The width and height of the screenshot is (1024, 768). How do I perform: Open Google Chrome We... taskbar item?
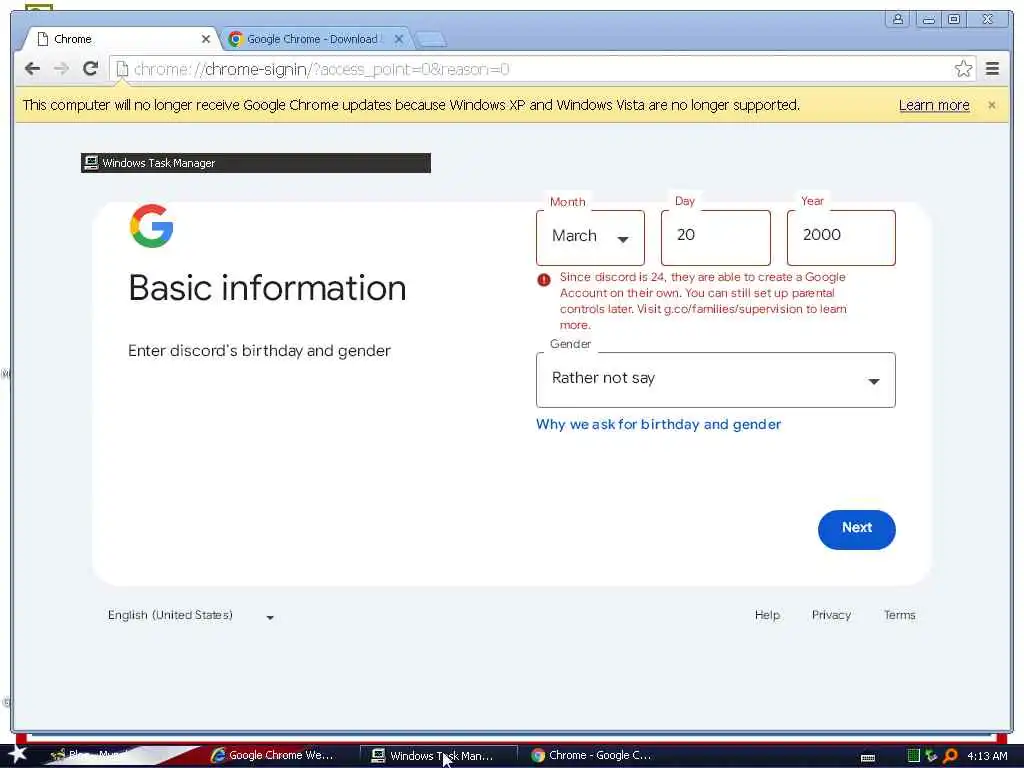point(272,755)
